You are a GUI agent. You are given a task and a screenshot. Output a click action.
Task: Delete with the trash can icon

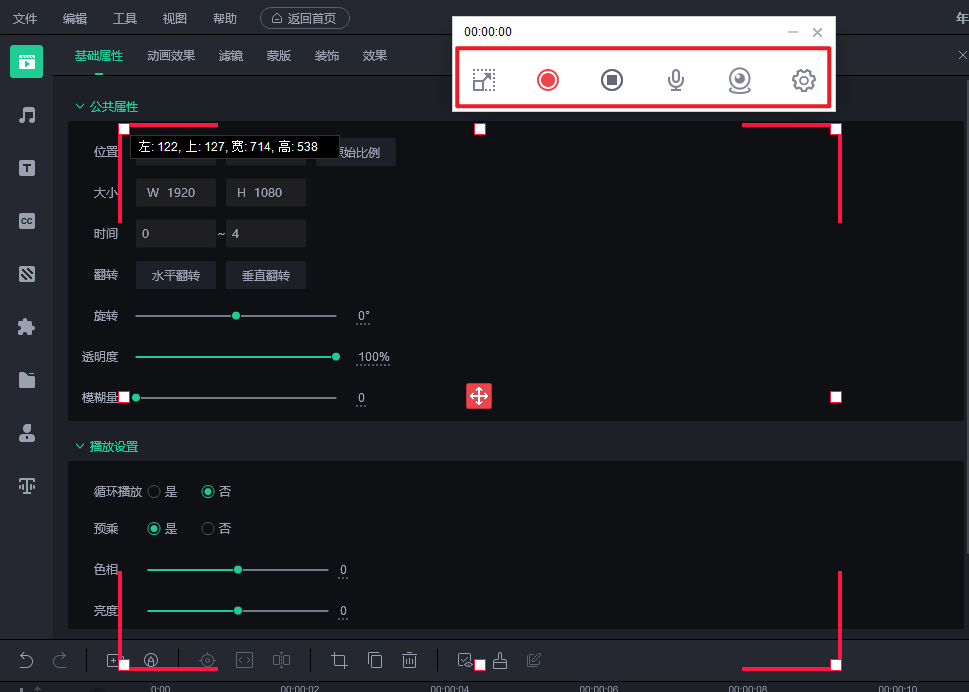tap(409, 660)
